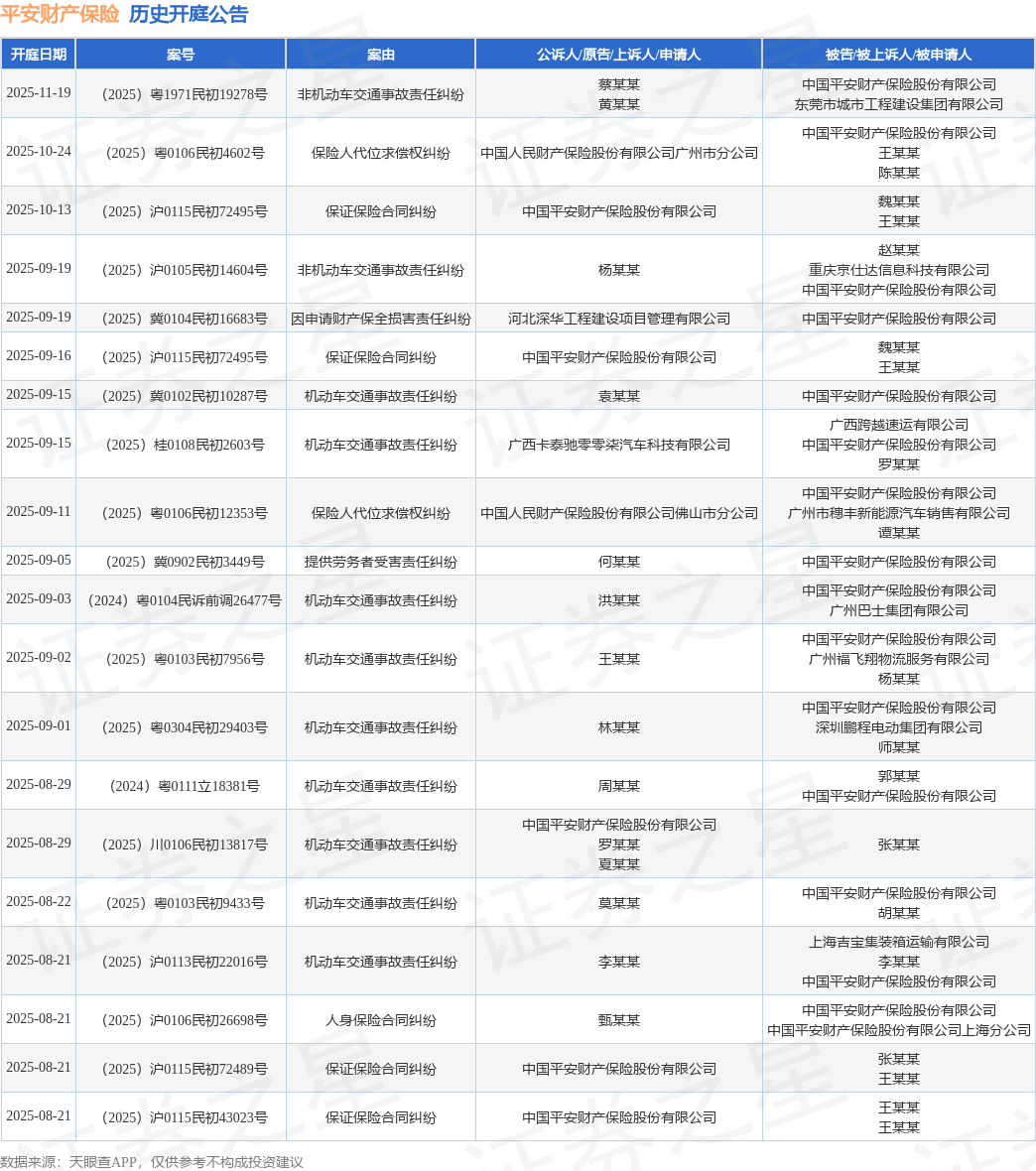Select case number (2025) 沪0105民初14604号

181,270
